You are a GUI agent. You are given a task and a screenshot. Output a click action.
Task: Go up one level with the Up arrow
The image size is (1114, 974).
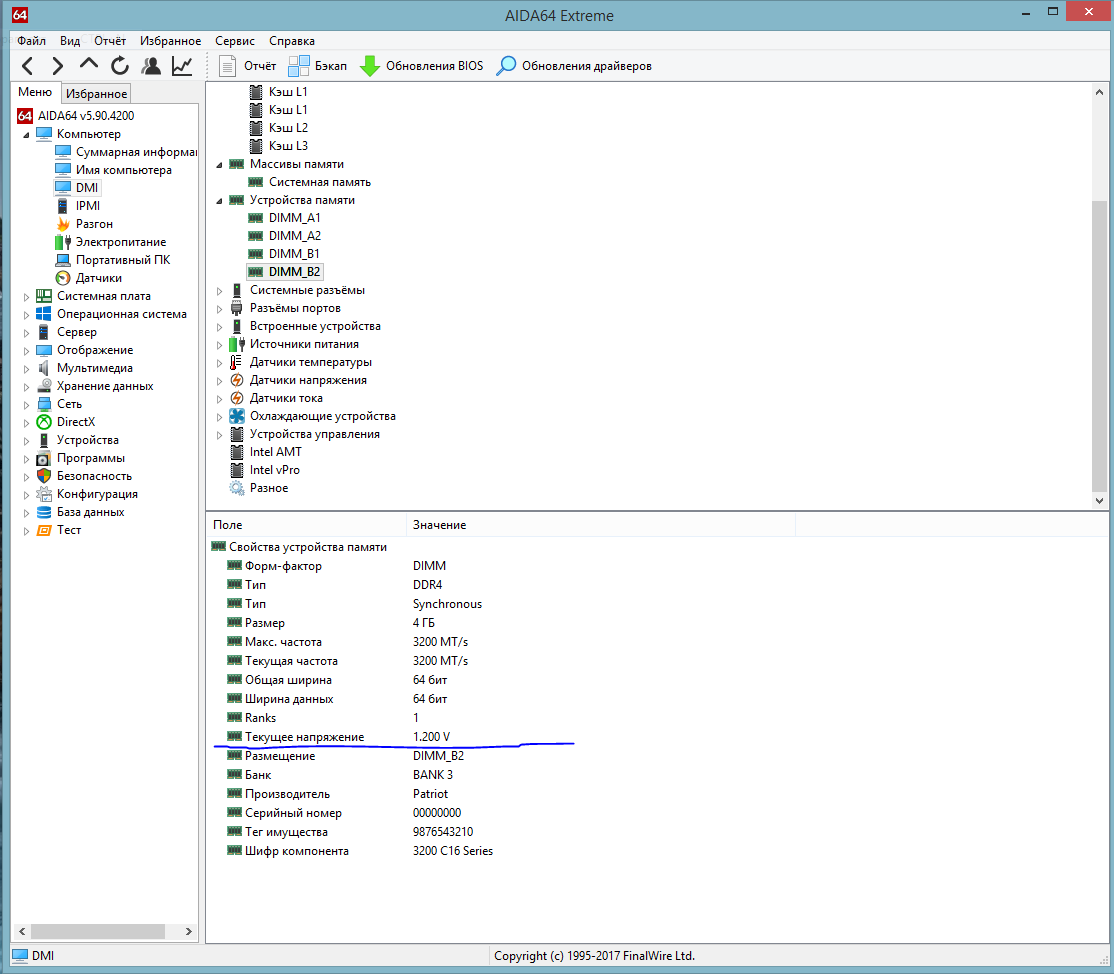pyautogui.click(x=89, y=65)
